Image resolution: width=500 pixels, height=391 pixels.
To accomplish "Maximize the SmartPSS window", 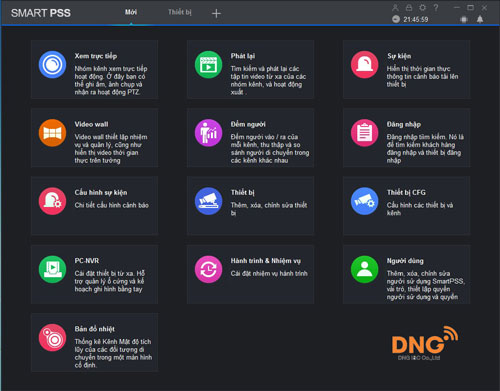I will [470, 7].
